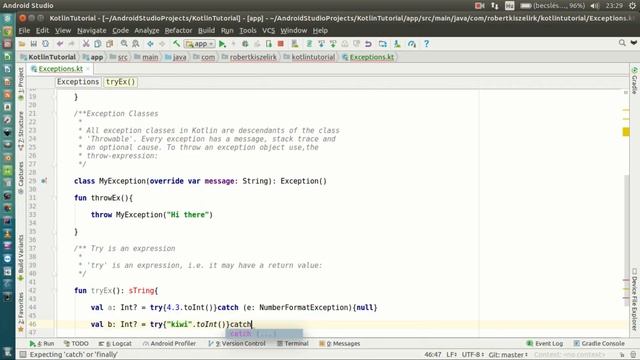Toggle the Project tool window
The image size is (640, 360).
21,84
